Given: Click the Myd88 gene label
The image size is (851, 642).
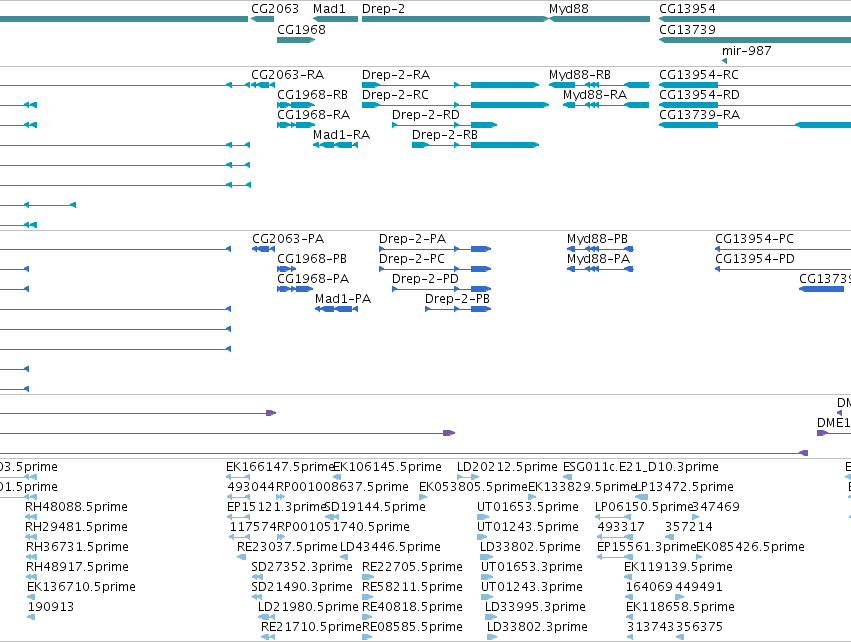Looking at the screenshot, I should [x=568, y=9].
